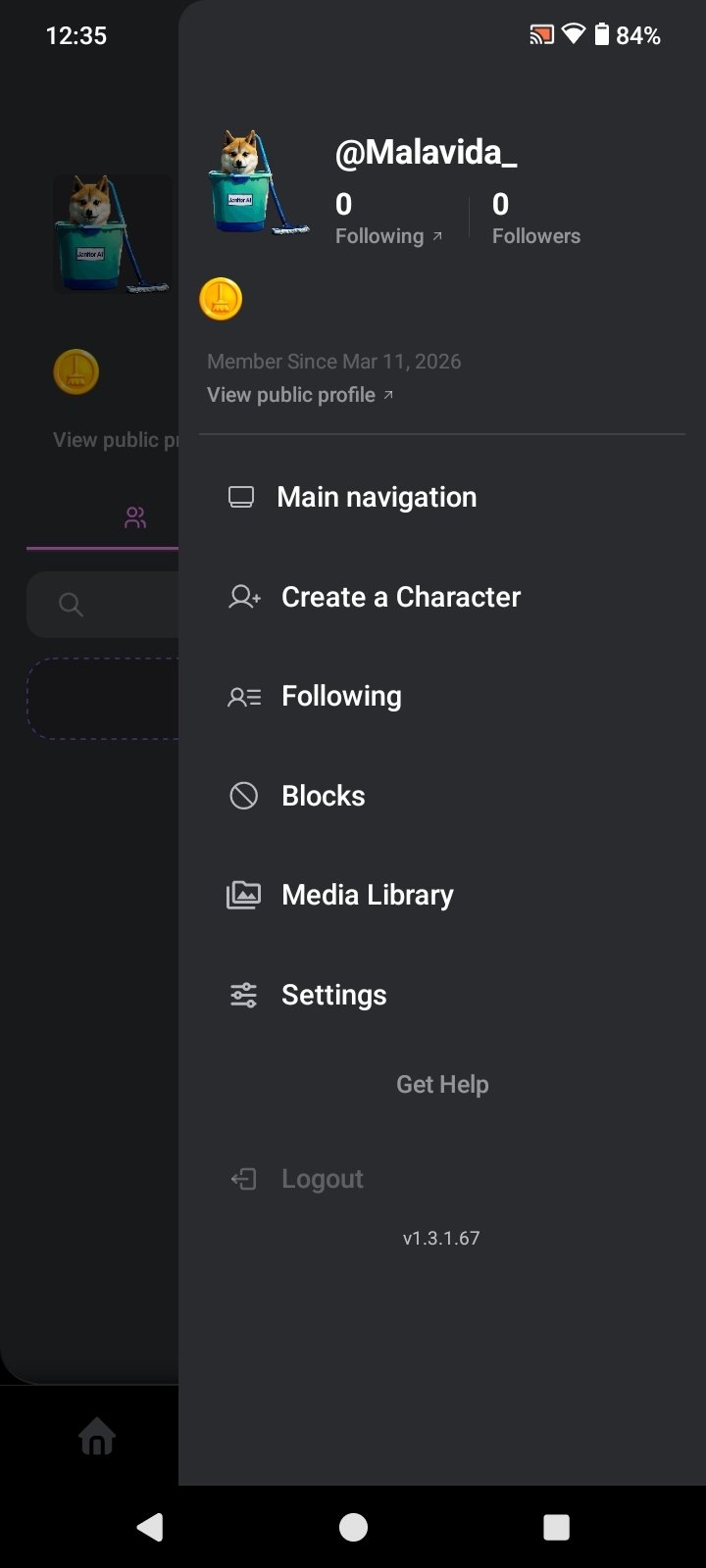Tap the Get Help link

442,1085
